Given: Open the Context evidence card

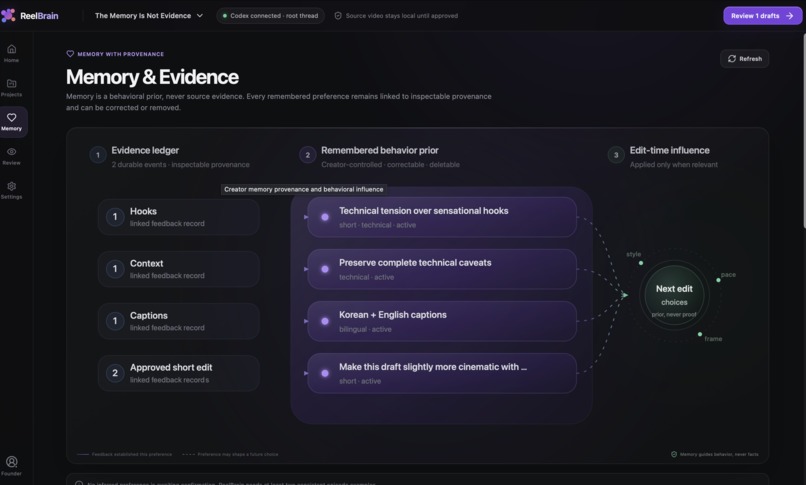Looking at the screenshot, I should (x=178, y=269).
